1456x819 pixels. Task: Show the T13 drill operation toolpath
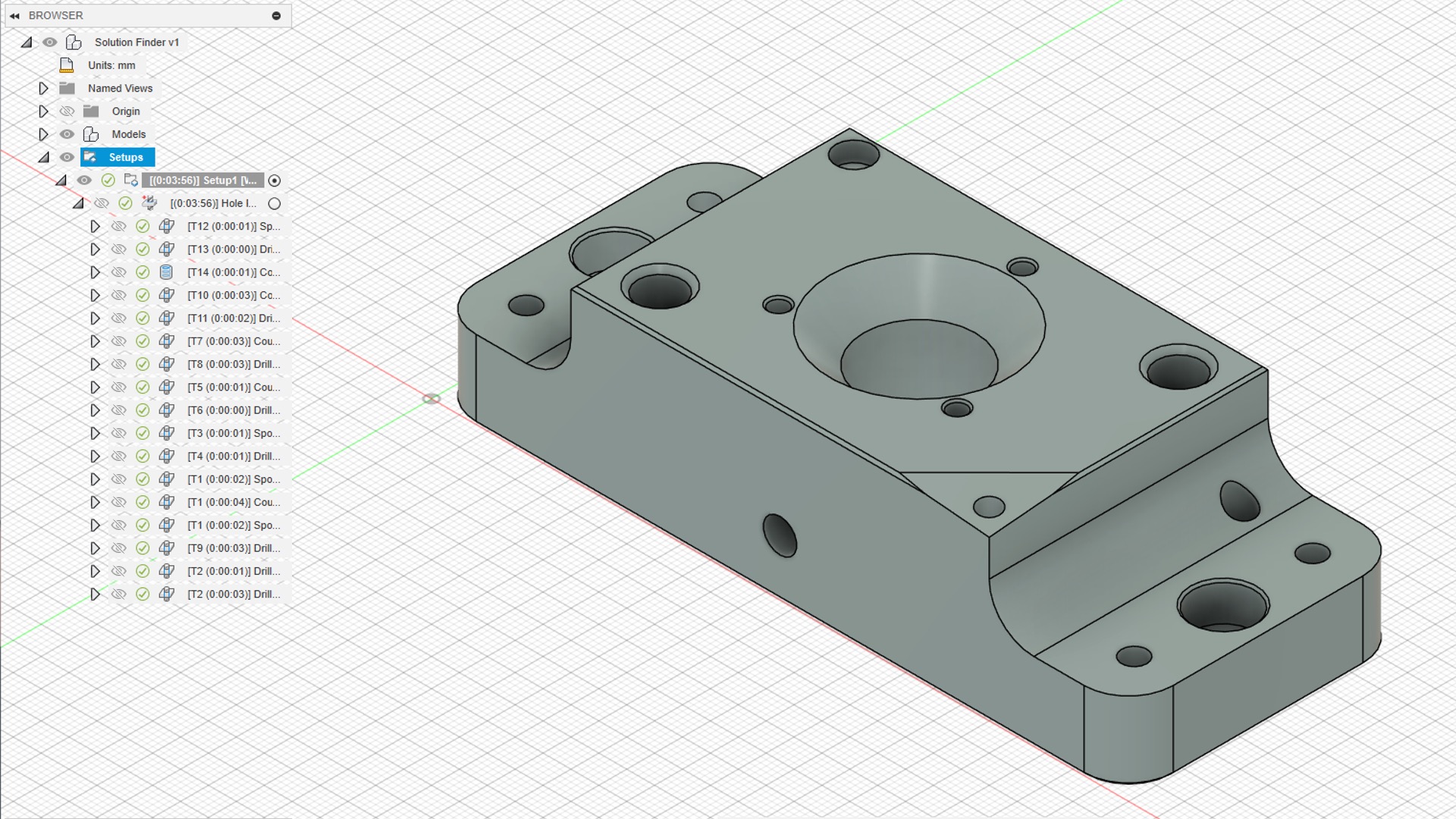(x=118, y=249)
